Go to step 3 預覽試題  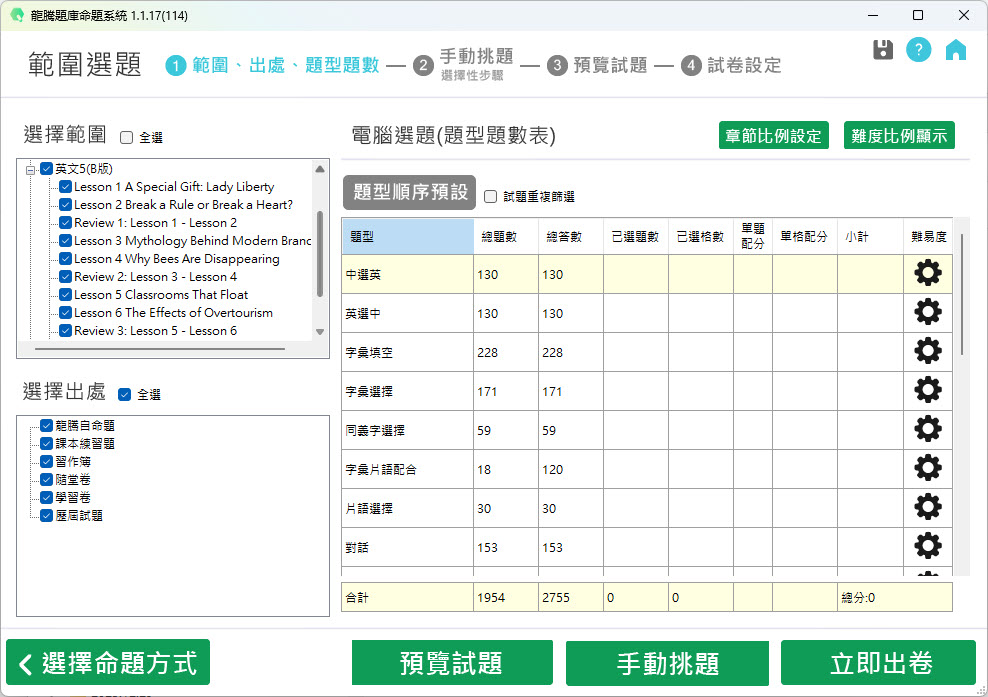coord(597,65)
